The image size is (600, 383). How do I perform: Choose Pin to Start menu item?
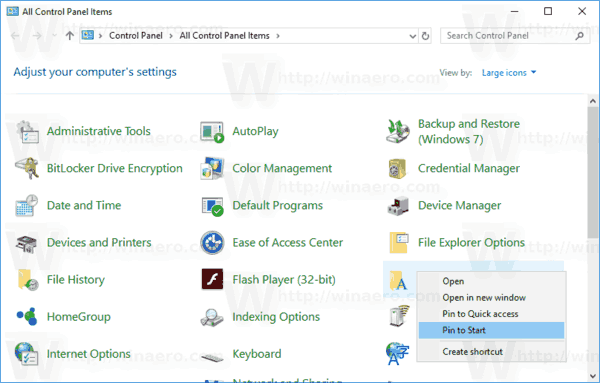click(x=491, y=330)
